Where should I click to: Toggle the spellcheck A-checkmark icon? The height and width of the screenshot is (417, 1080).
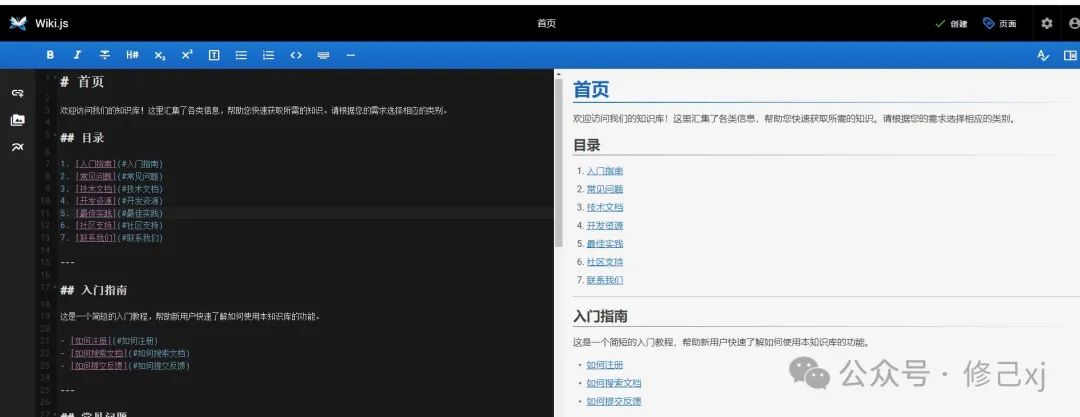point(1043,55)
